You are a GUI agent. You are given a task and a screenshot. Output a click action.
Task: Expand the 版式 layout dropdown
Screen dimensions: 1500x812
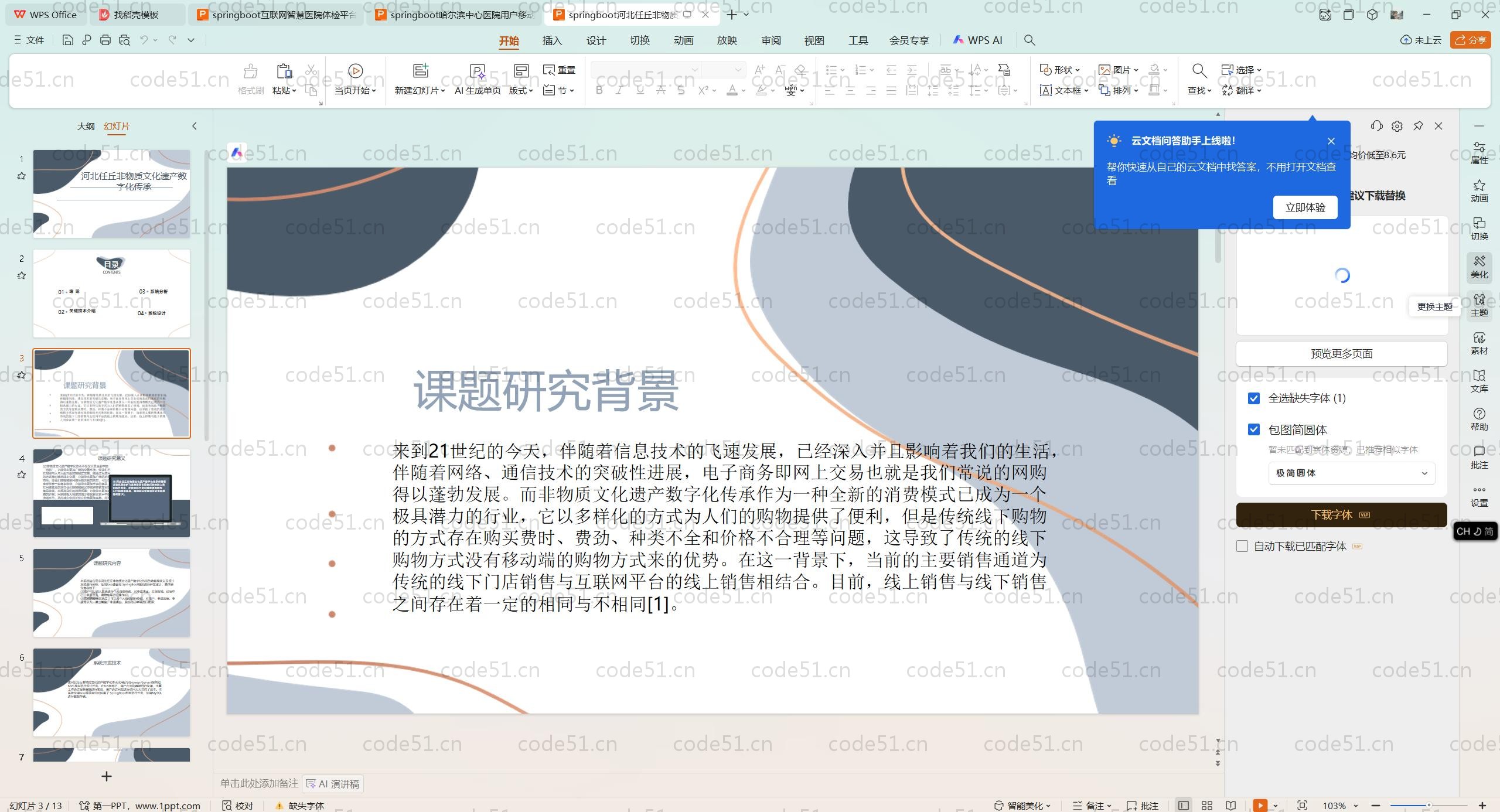click(x=520, y=90)
